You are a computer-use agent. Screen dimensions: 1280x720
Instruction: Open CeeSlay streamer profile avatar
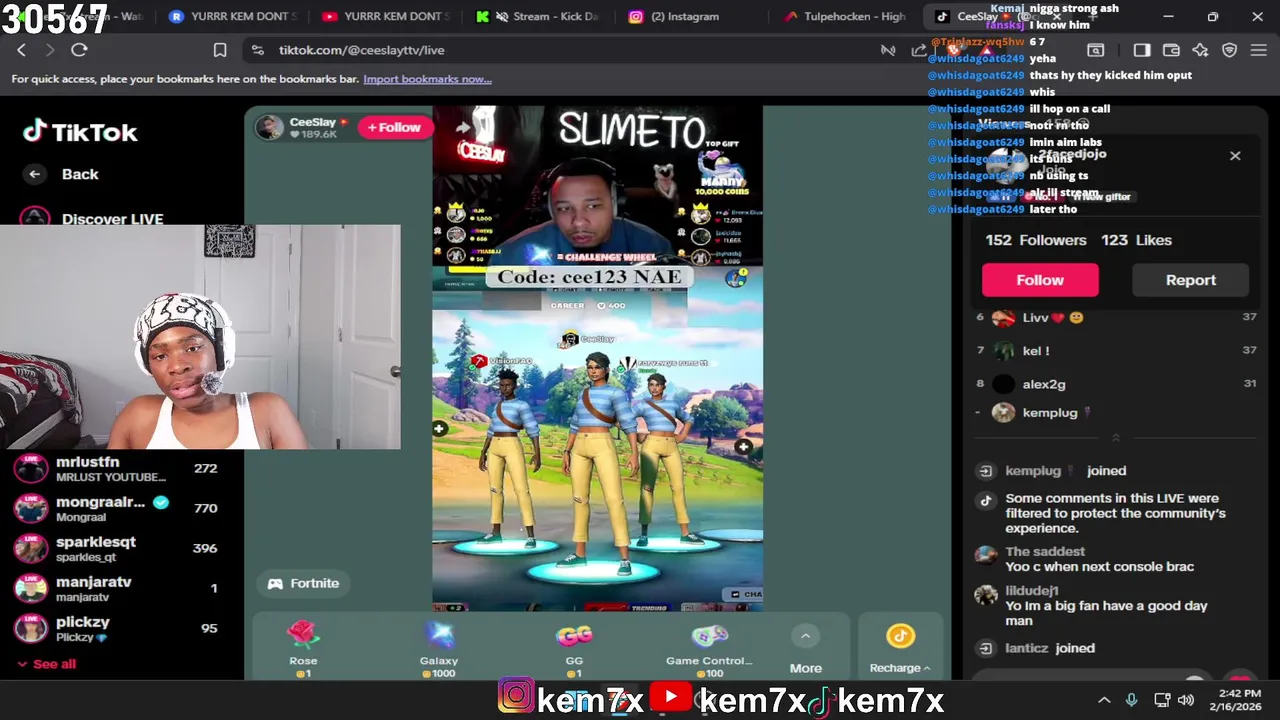click(268, 127)
